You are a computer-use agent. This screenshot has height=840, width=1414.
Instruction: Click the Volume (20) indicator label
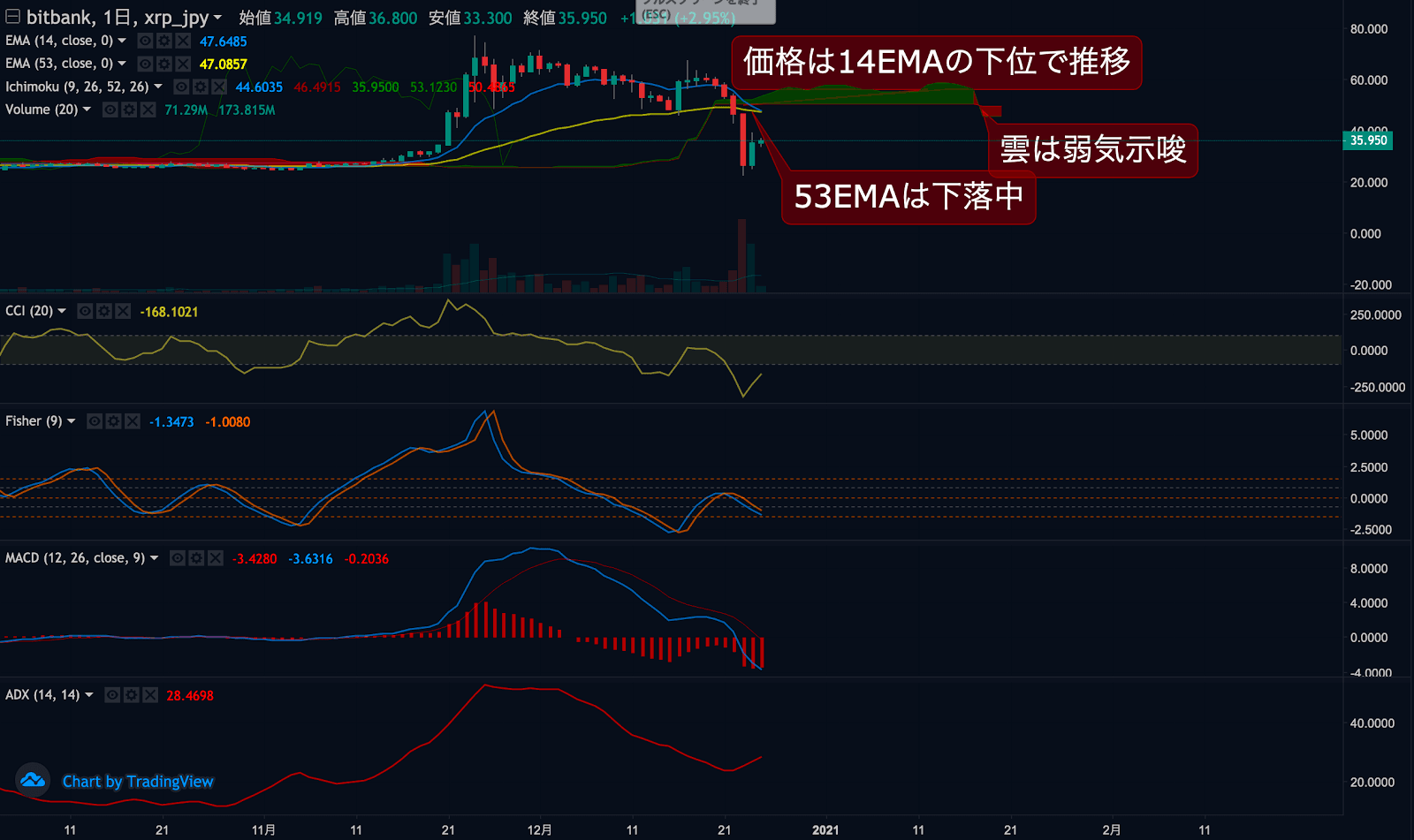42,110
